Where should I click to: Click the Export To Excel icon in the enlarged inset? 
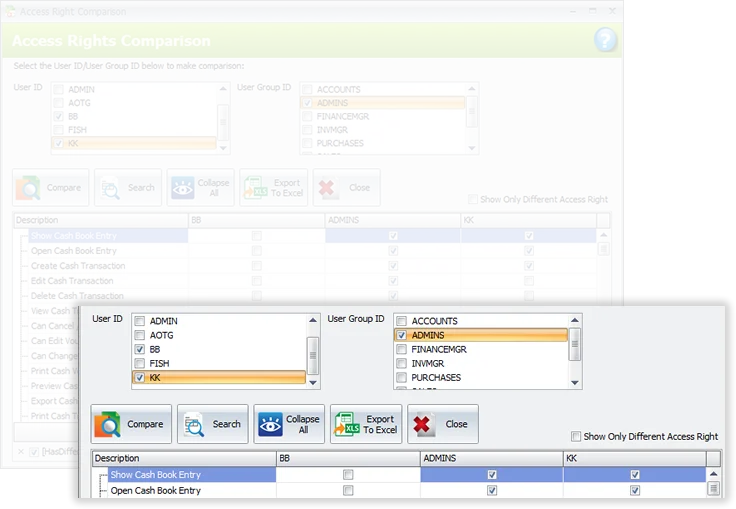345,424
